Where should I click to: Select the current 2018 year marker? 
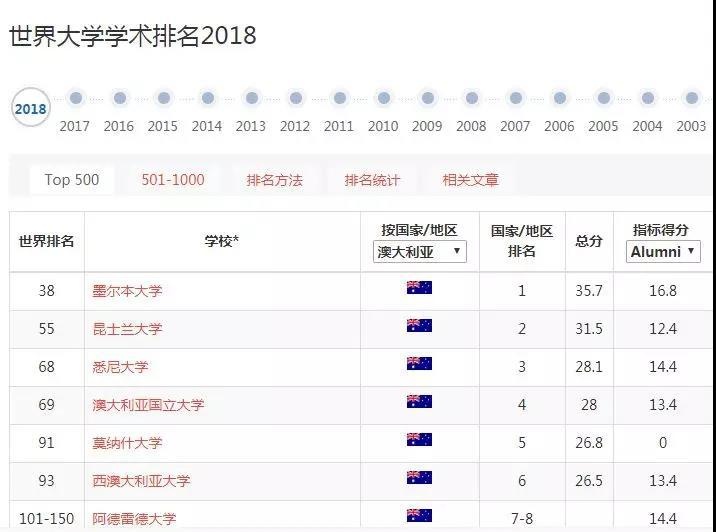coord(31,108)
